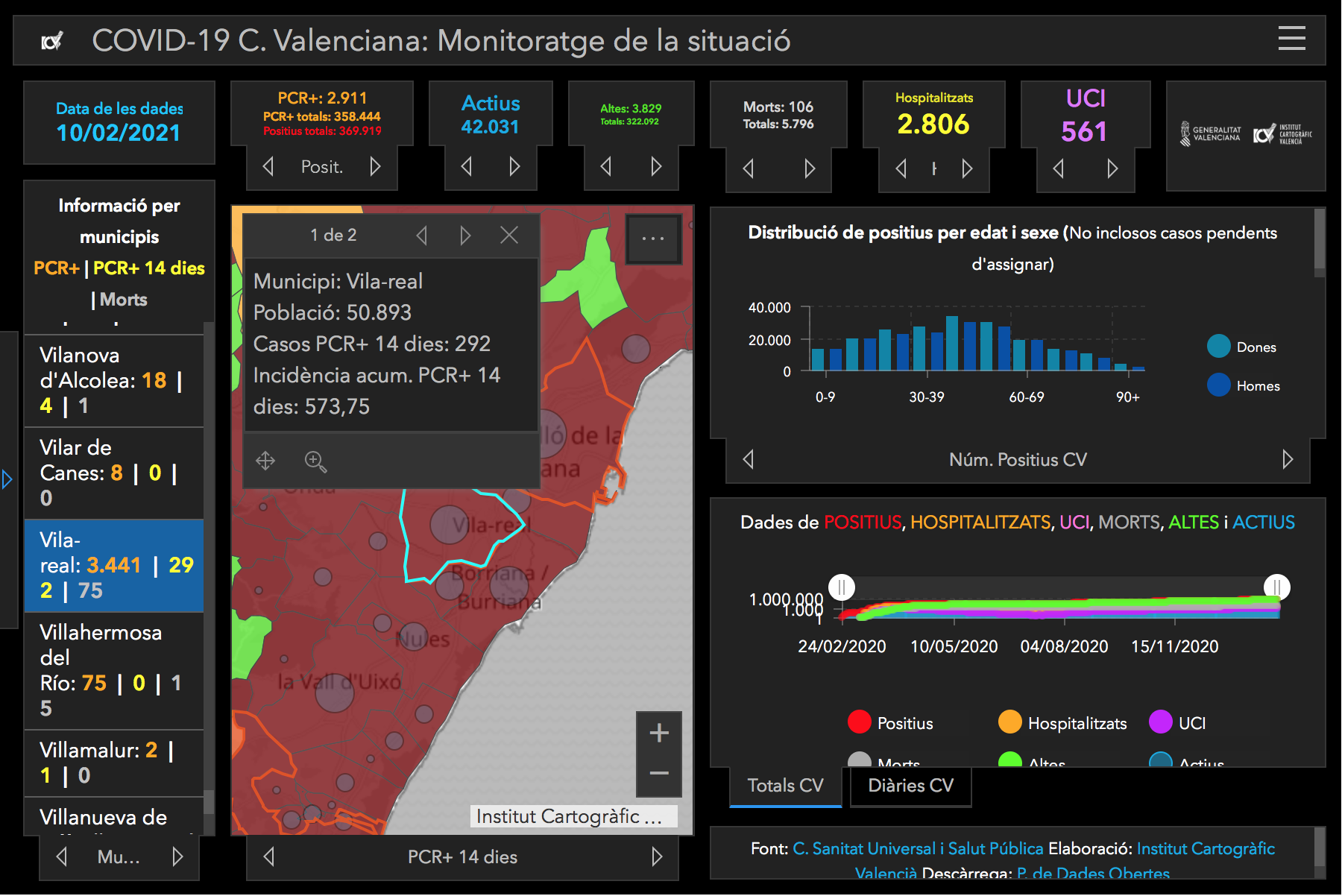Zoom out on the map with minus button
This screenshot has height=896, width=1342.
click(658, 774)
